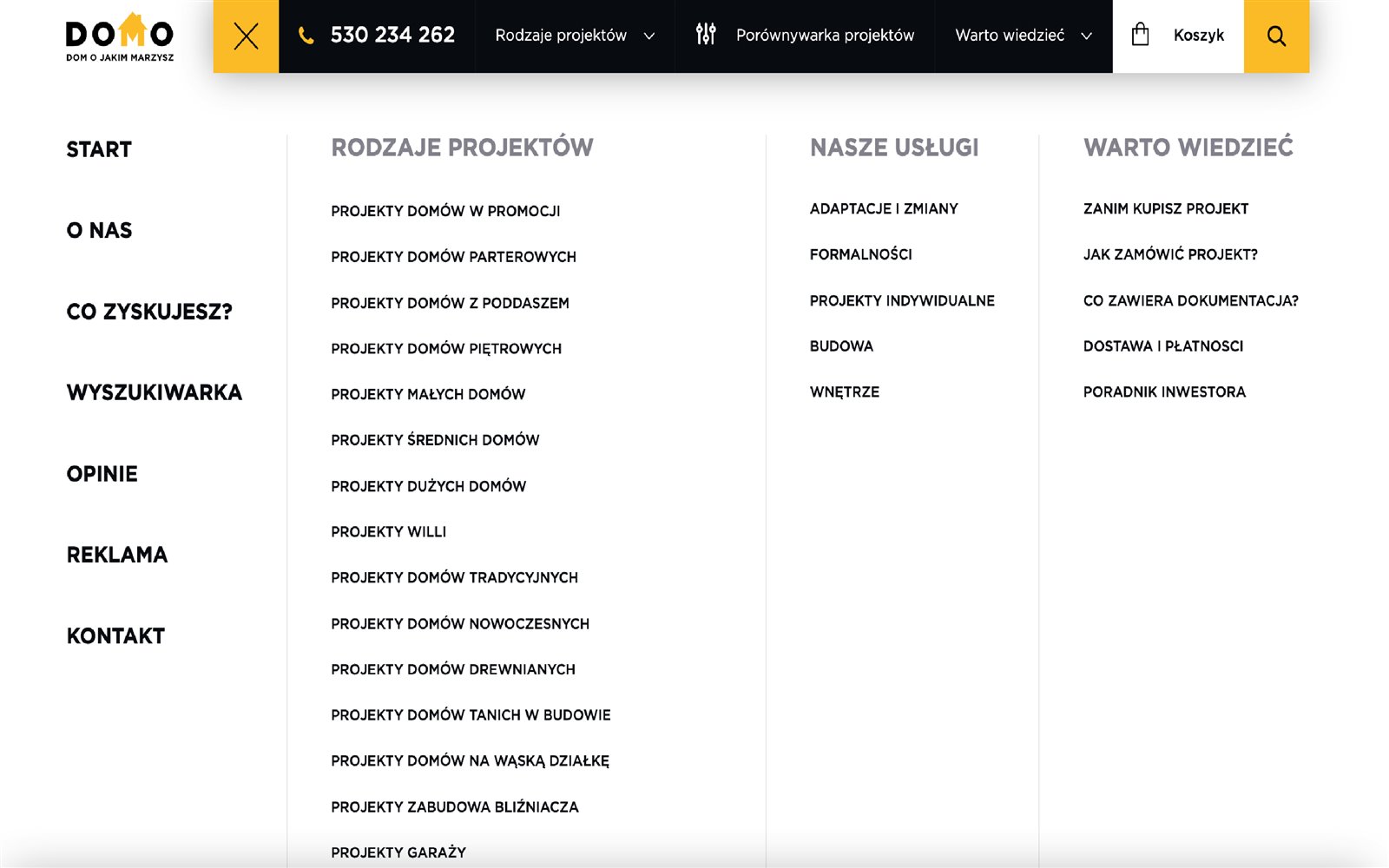Open Poradnik inwestora link

click(1164, 392)
